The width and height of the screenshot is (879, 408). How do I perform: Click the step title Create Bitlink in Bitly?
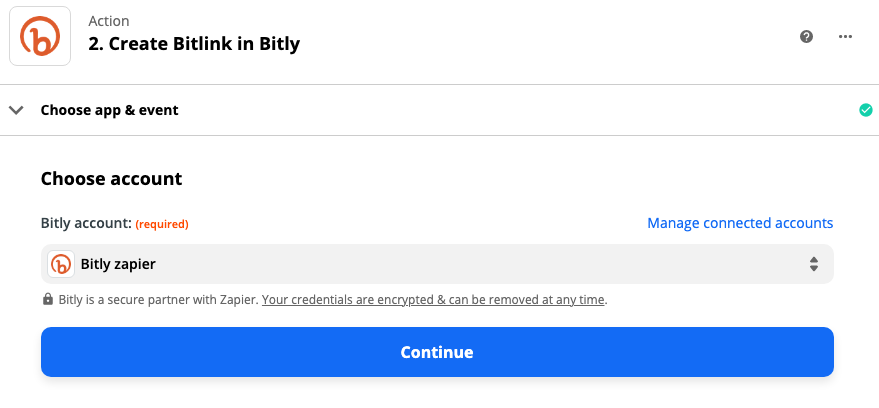point(194,44)
